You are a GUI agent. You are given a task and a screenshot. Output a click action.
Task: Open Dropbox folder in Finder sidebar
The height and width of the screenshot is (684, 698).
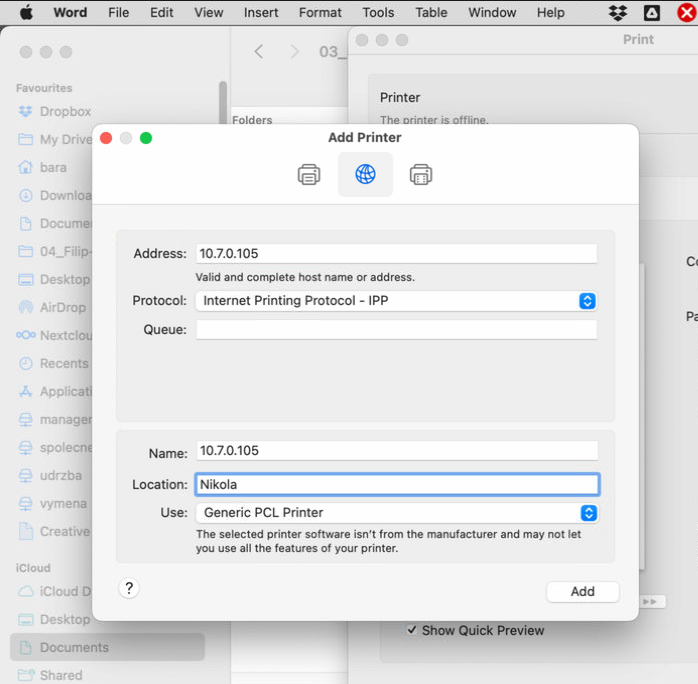(65, 112)
